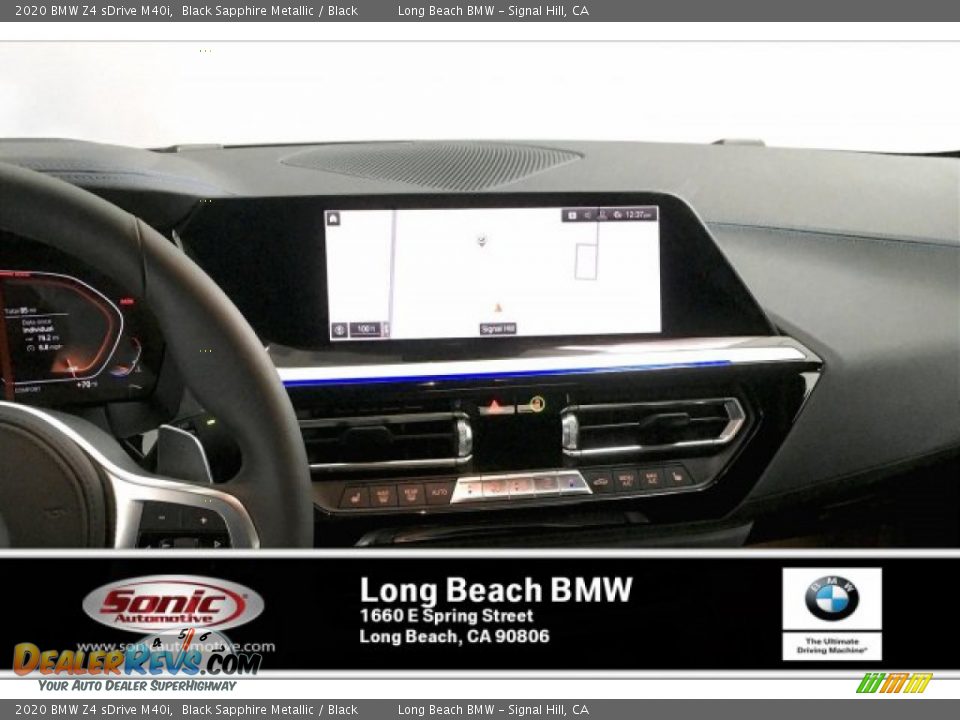The image size is (960, 720).
Task: Tap the 12:27 pm clock display
Action: 638,215
